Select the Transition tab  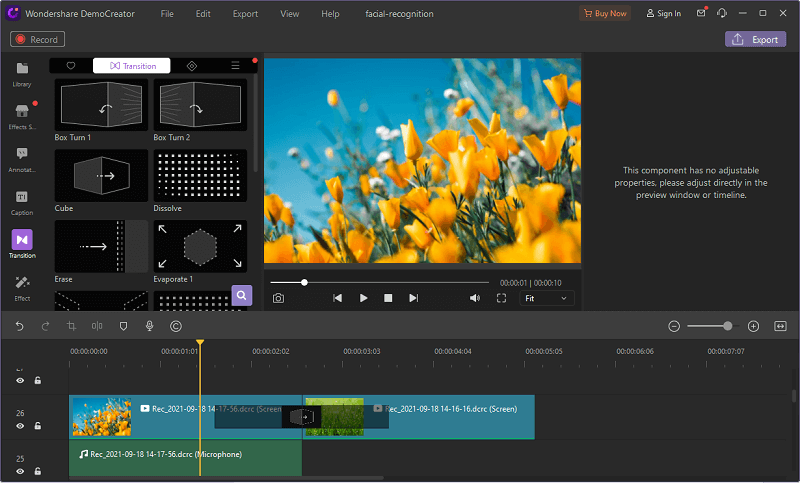tap(132, 66)
